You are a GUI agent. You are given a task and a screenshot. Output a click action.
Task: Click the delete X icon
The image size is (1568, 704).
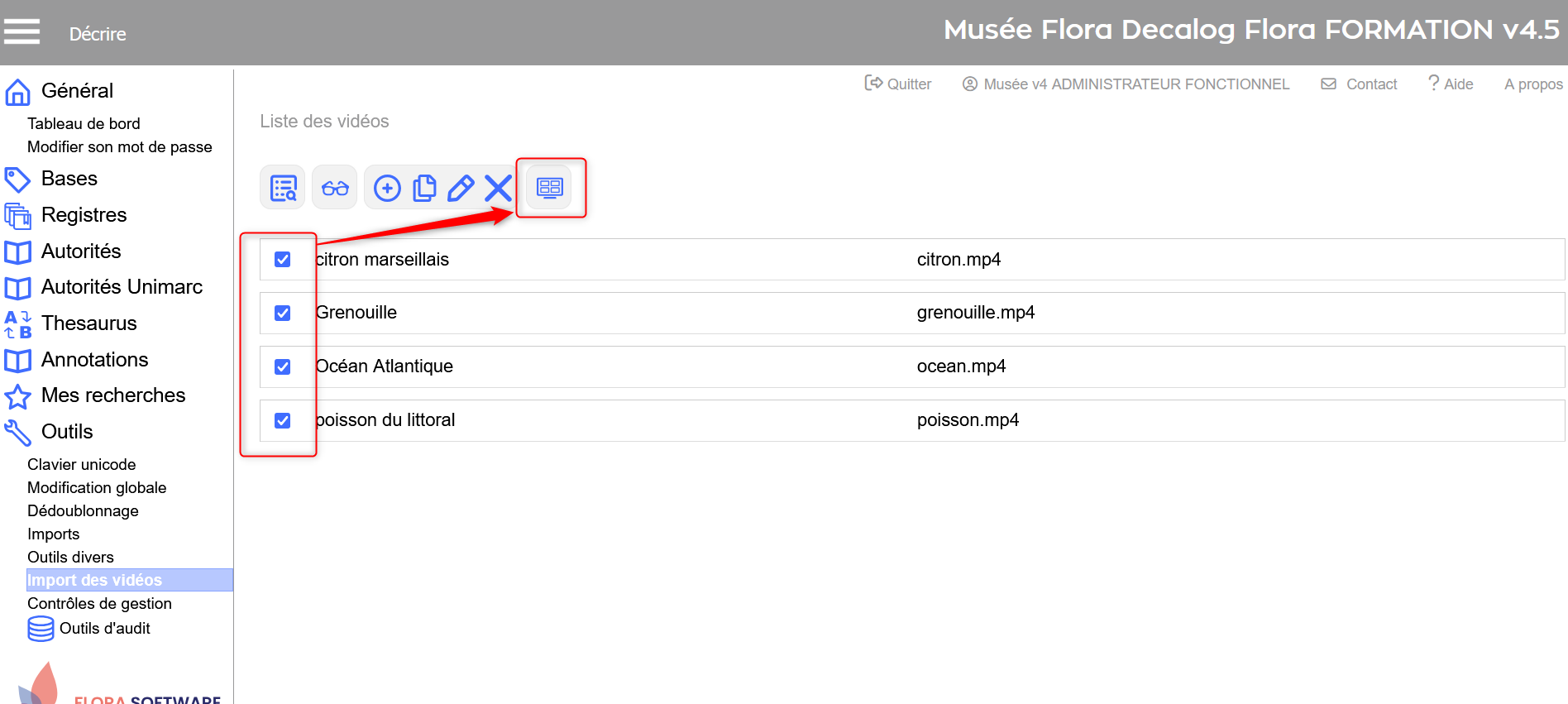tap(498, 188)
